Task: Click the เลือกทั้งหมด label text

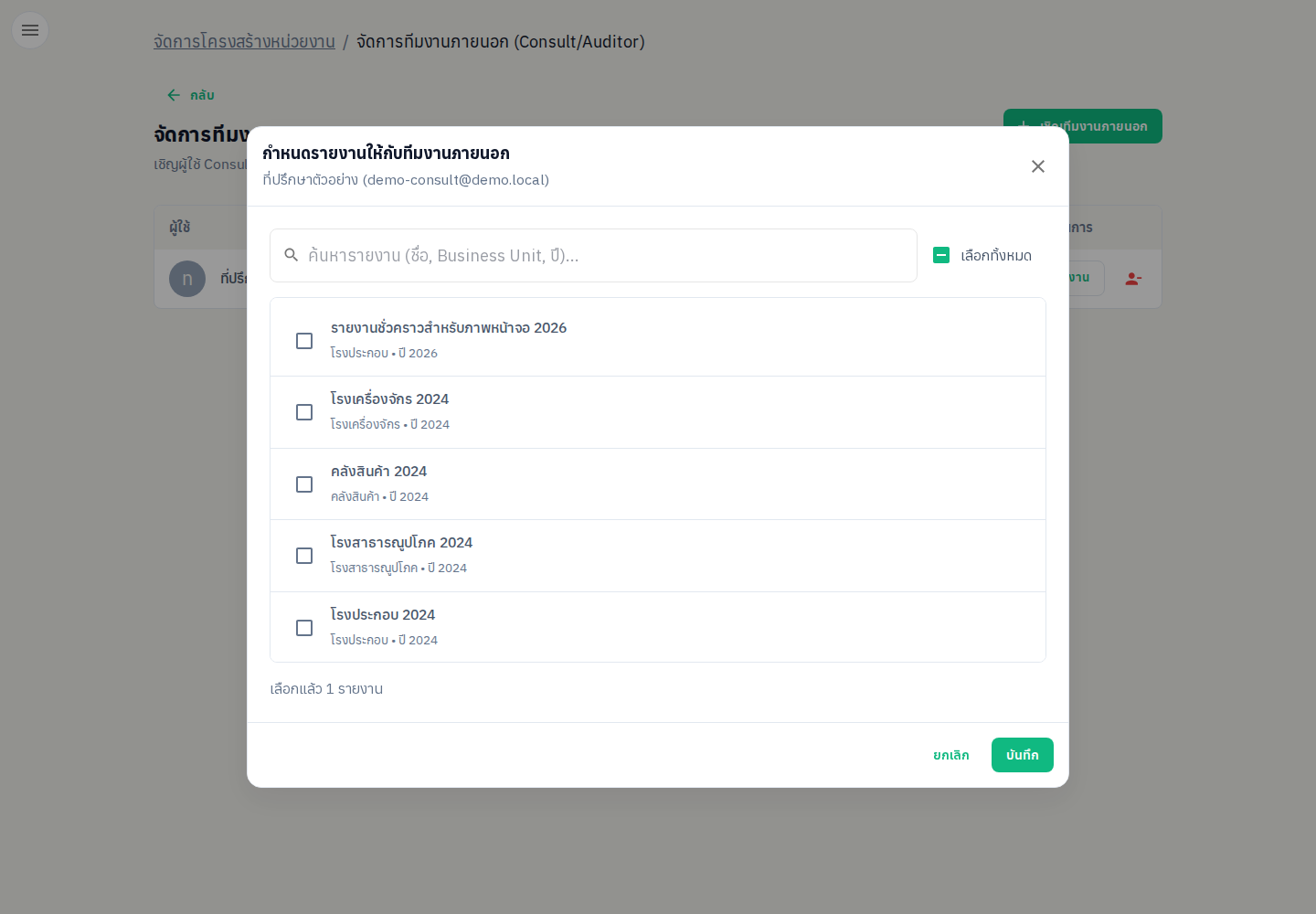Action: coord(996,256)
